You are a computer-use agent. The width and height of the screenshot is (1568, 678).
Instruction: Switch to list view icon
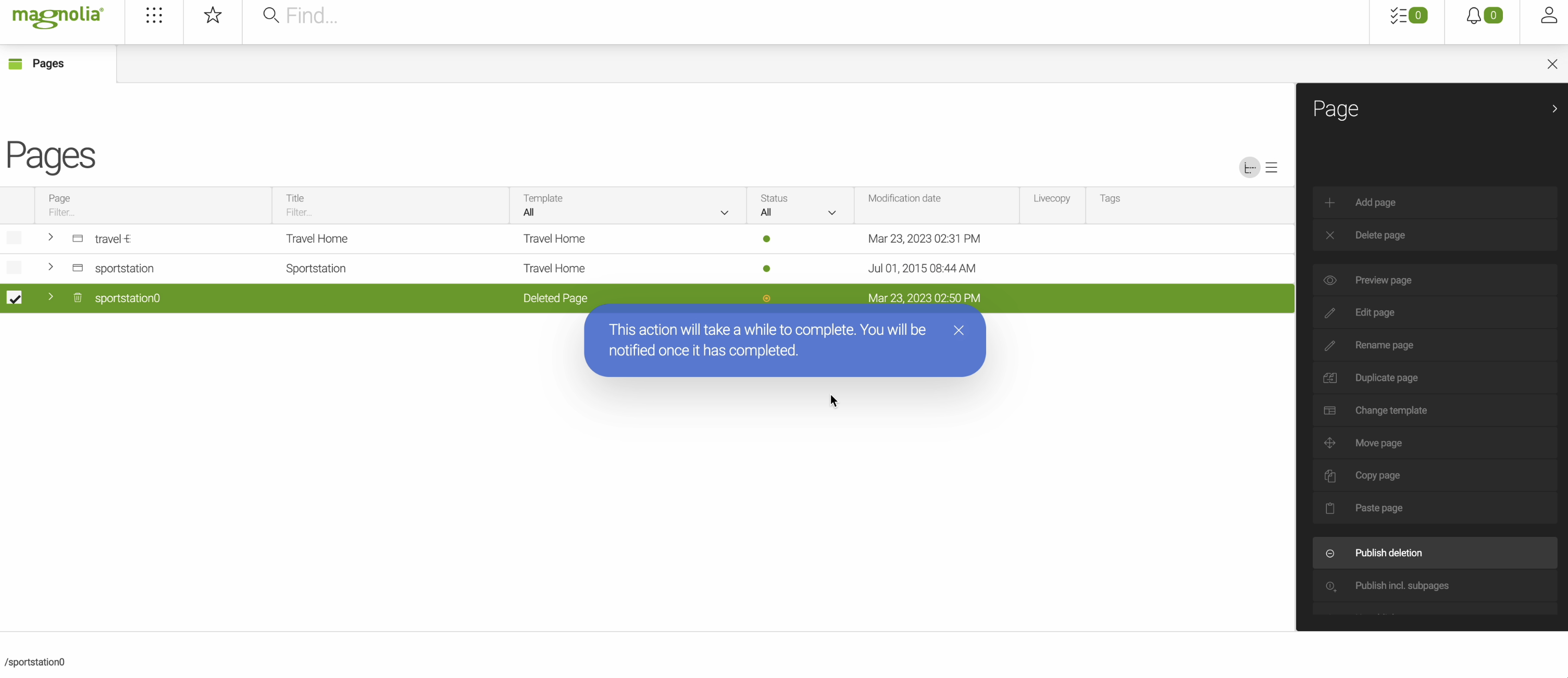coord(1272,167)
